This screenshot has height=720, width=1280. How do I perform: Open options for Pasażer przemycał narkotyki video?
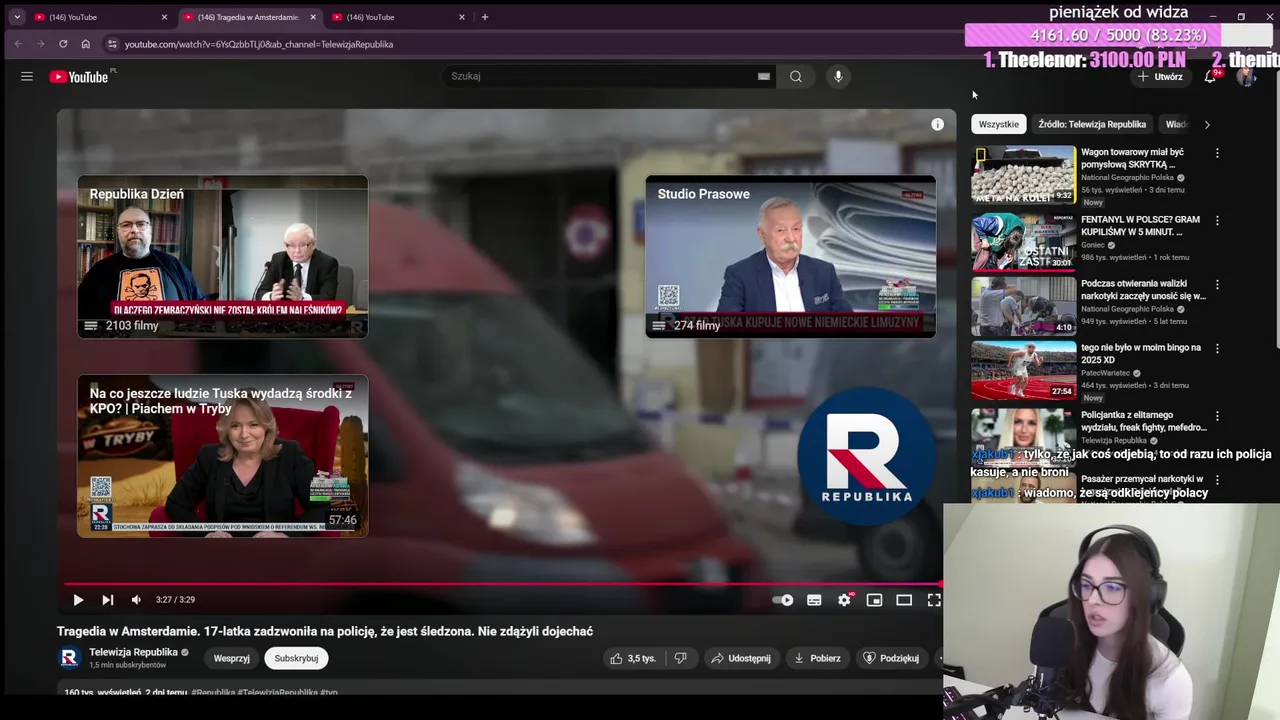point(1217,479)
